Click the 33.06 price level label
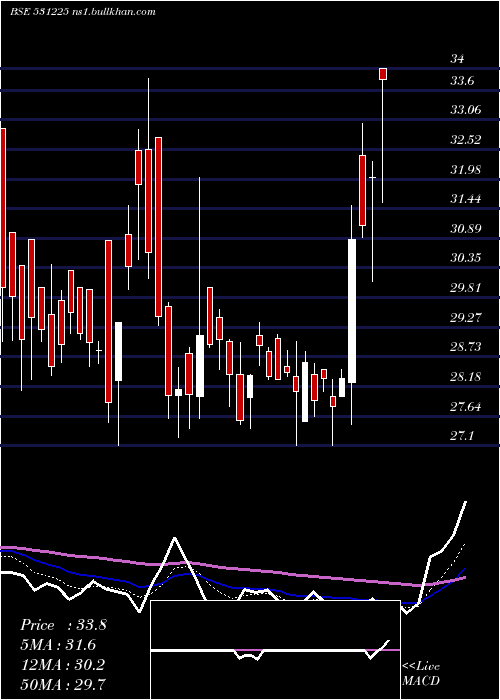 (466, 110)
